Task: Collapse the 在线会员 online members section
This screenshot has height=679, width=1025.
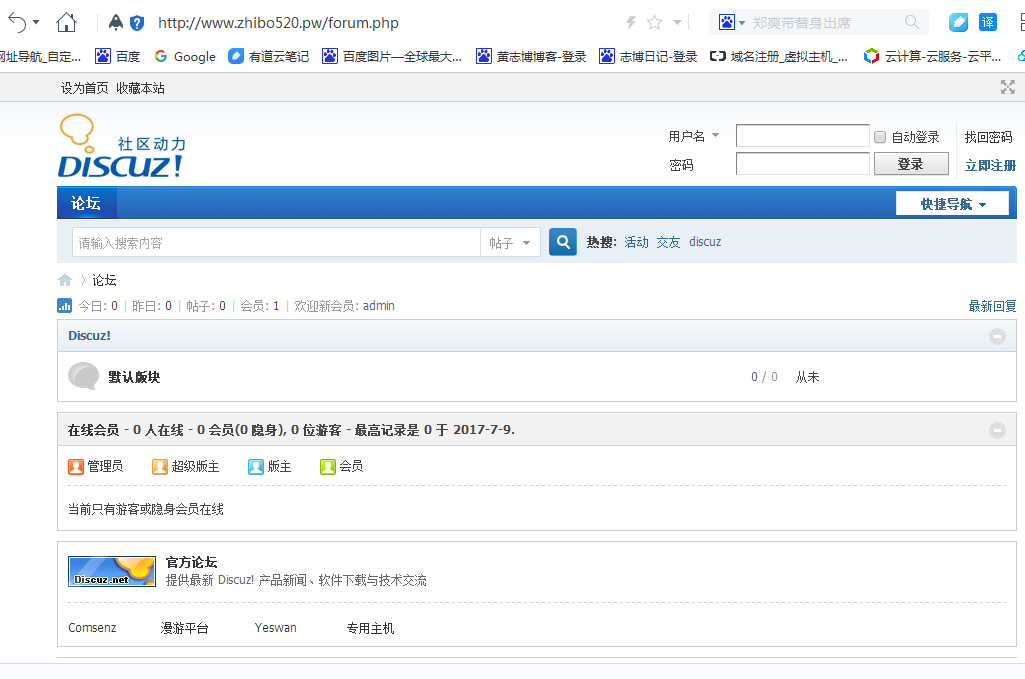Action: (x=997, y=430)
